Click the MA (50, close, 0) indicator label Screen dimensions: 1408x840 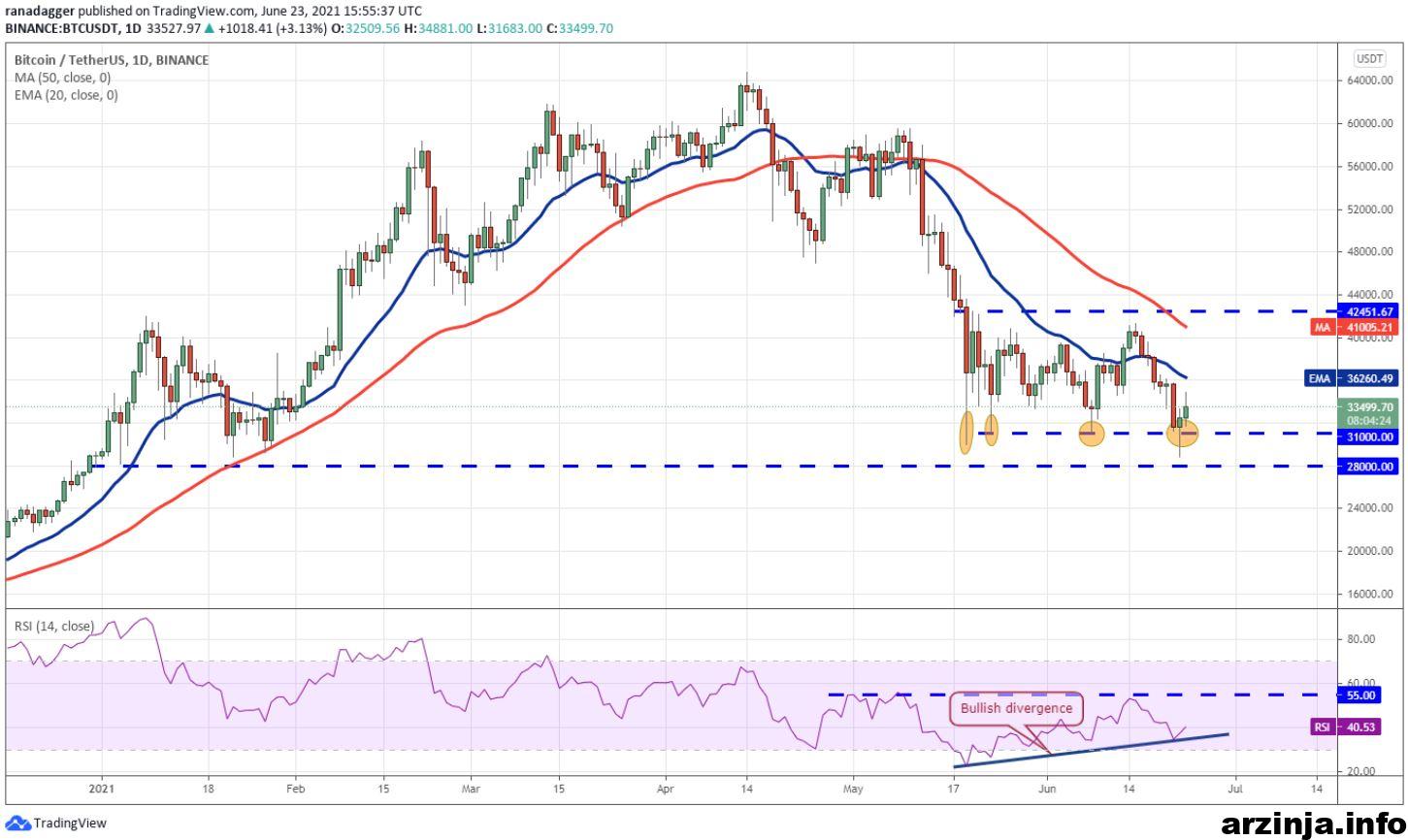click(62, 78)
